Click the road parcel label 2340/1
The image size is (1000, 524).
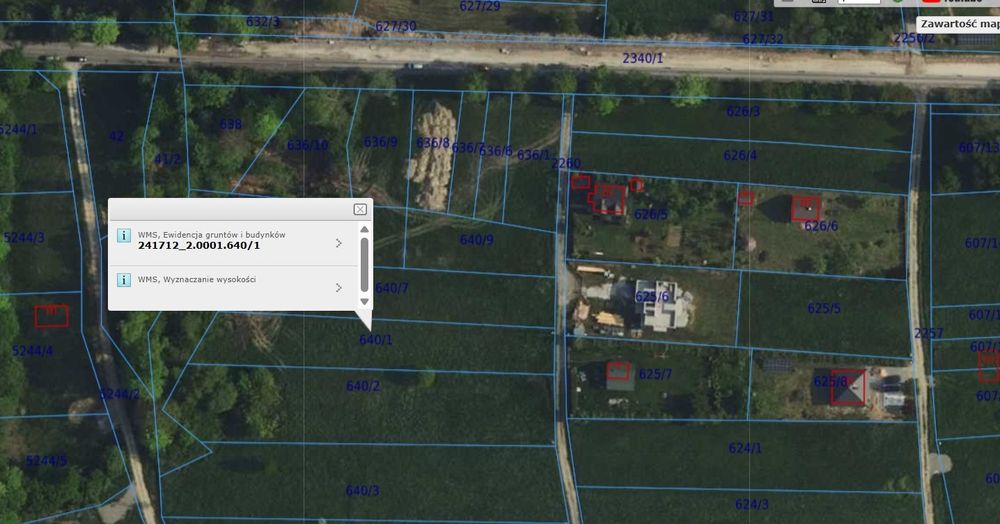[642, 59]
